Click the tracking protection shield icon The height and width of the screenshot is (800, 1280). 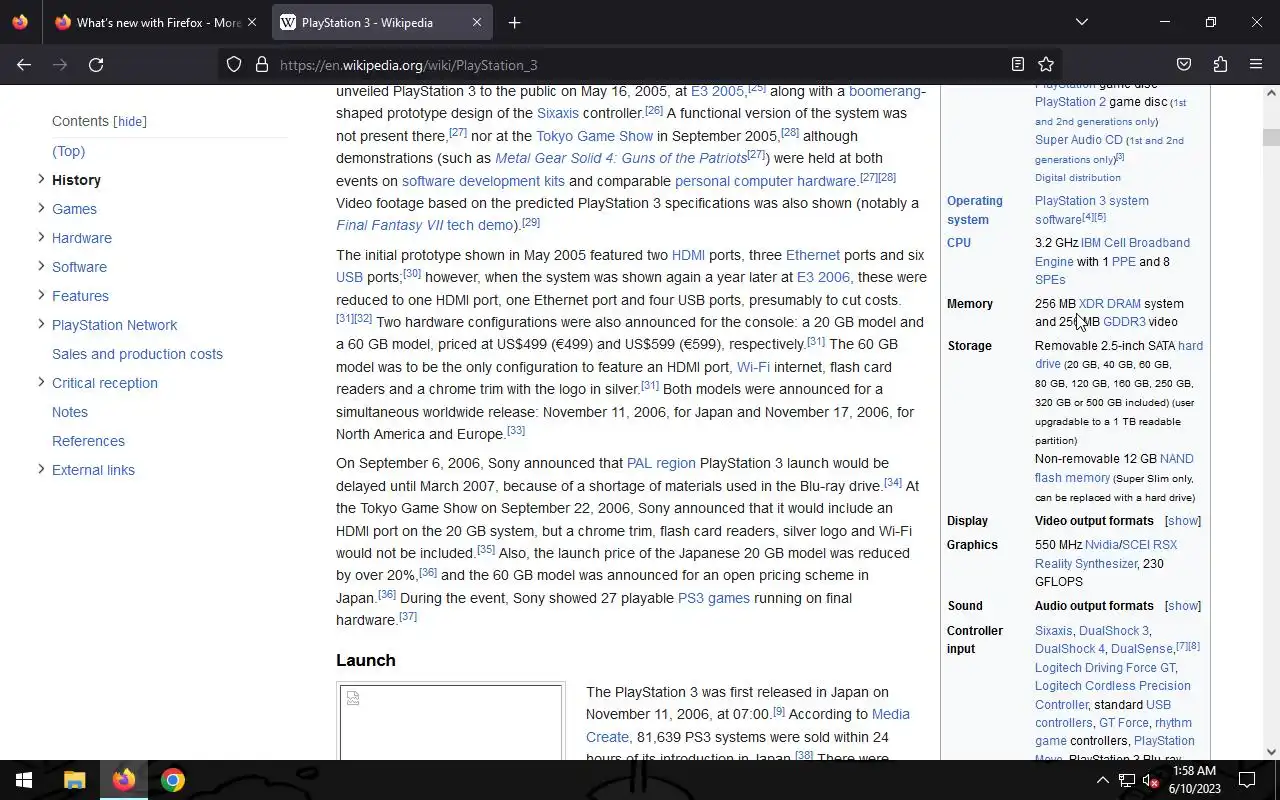point(234,65)
